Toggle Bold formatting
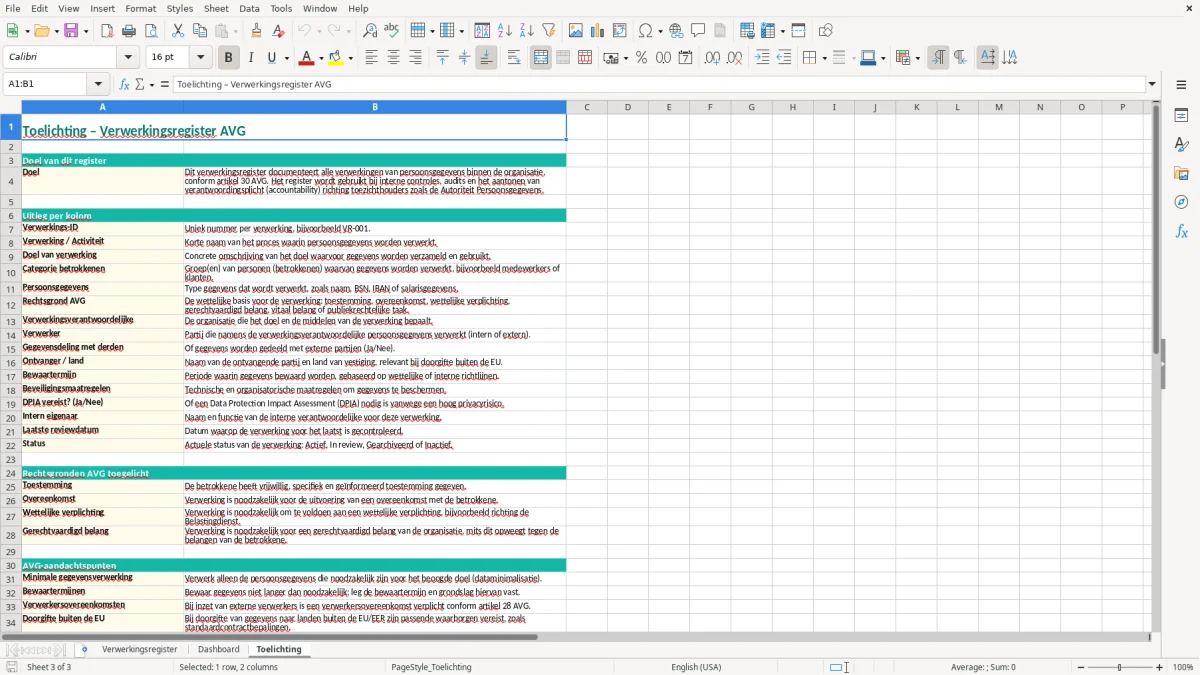The image size is (1200, 675). pyautogui.click(x=228, y=58)
